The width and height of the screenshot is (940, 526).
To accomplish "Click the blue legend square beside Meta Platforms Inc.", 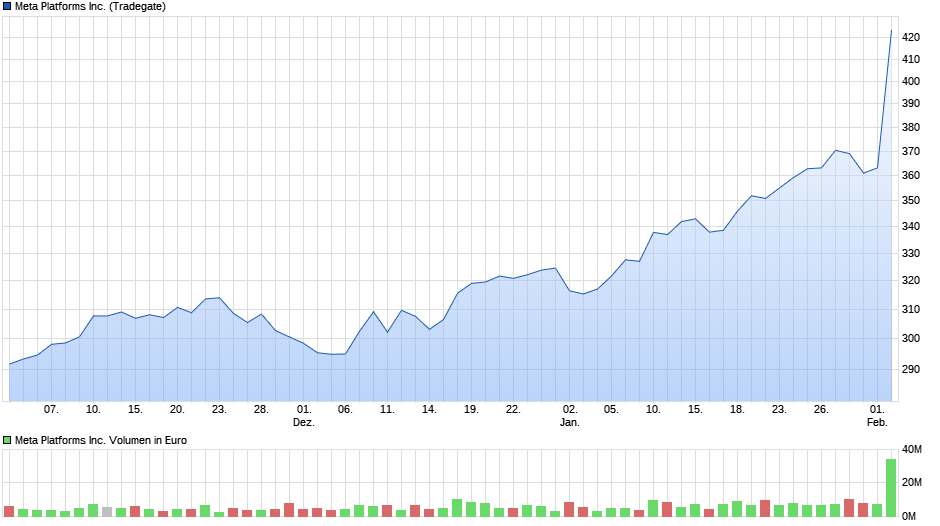I will (7, 7).
